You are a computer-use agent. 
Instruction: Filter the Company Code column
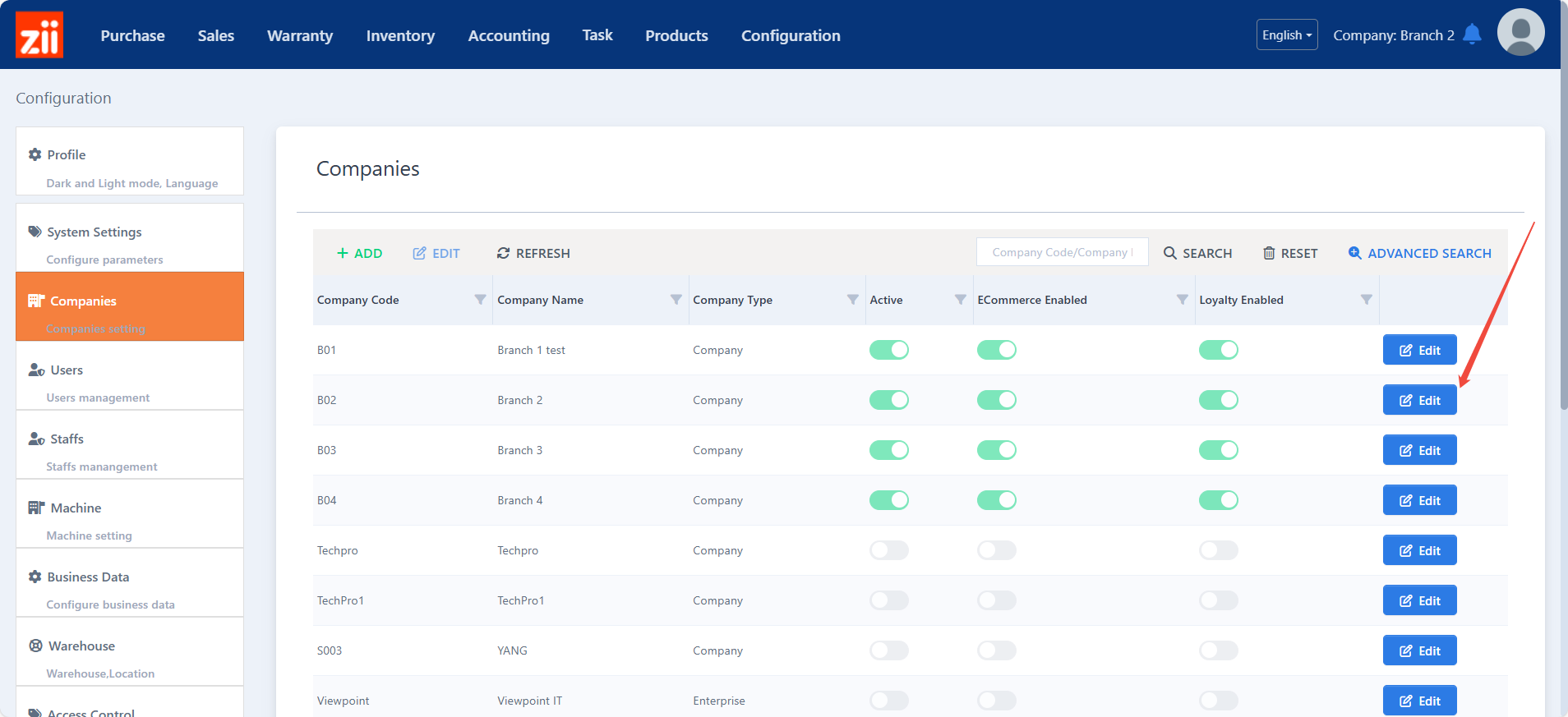pos(480,300)
